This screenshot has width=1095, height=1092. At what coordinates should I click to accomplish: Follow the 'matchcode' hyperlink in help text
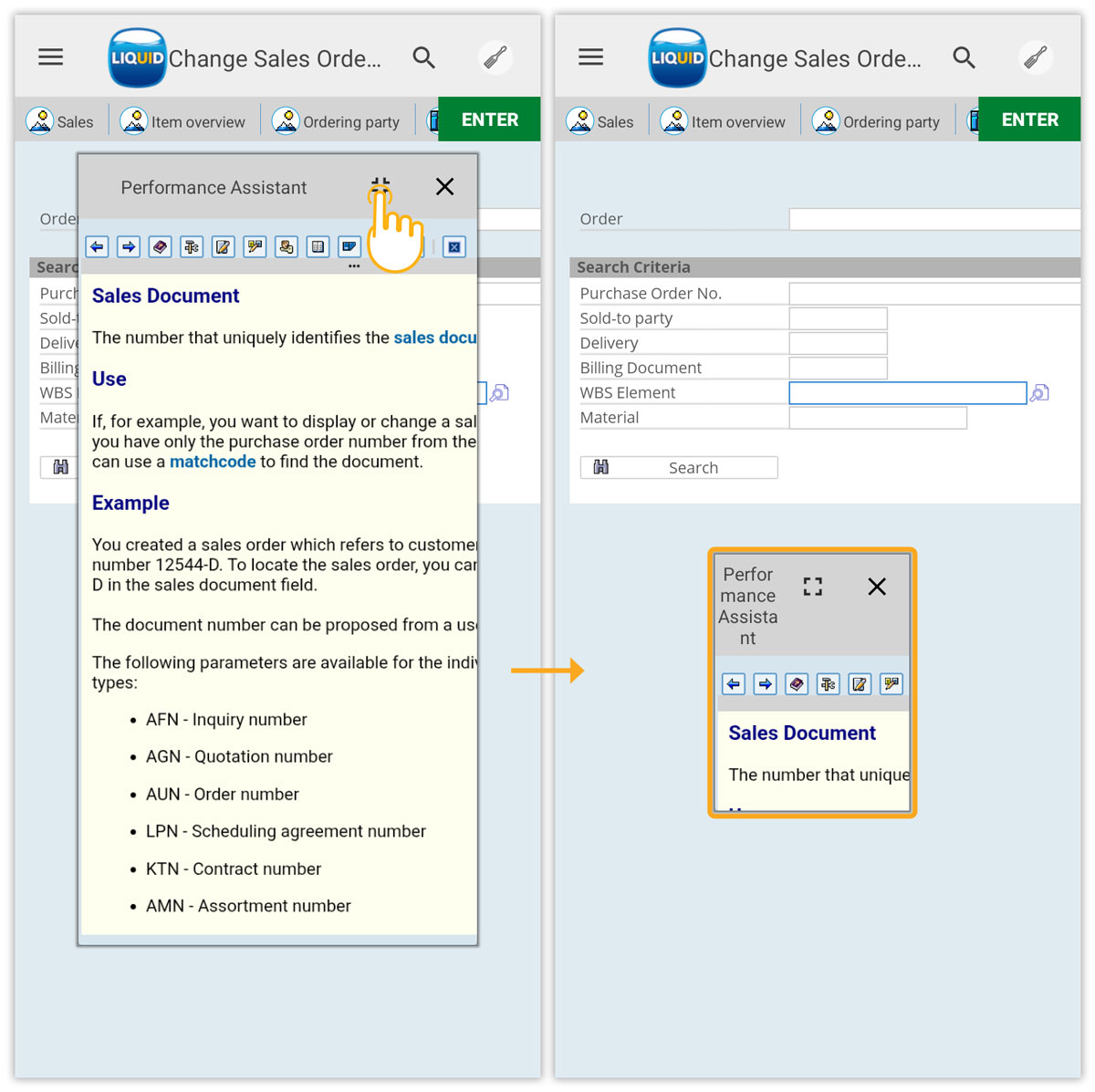click(213, 462)
